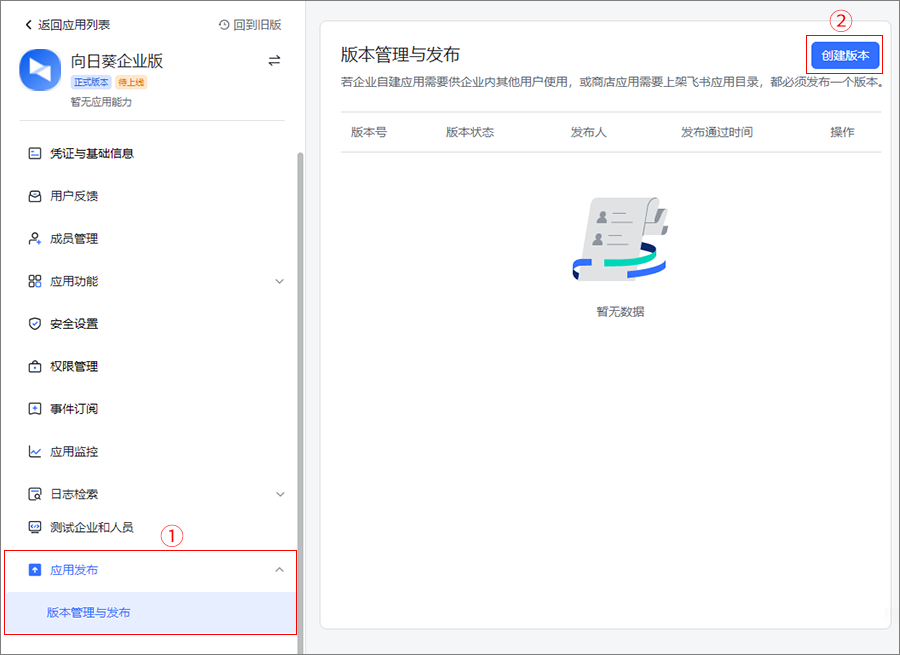Expand the 应用功能 chevron
The height and width of the screenshot is (655, 900).
click(x=280, y=282)
